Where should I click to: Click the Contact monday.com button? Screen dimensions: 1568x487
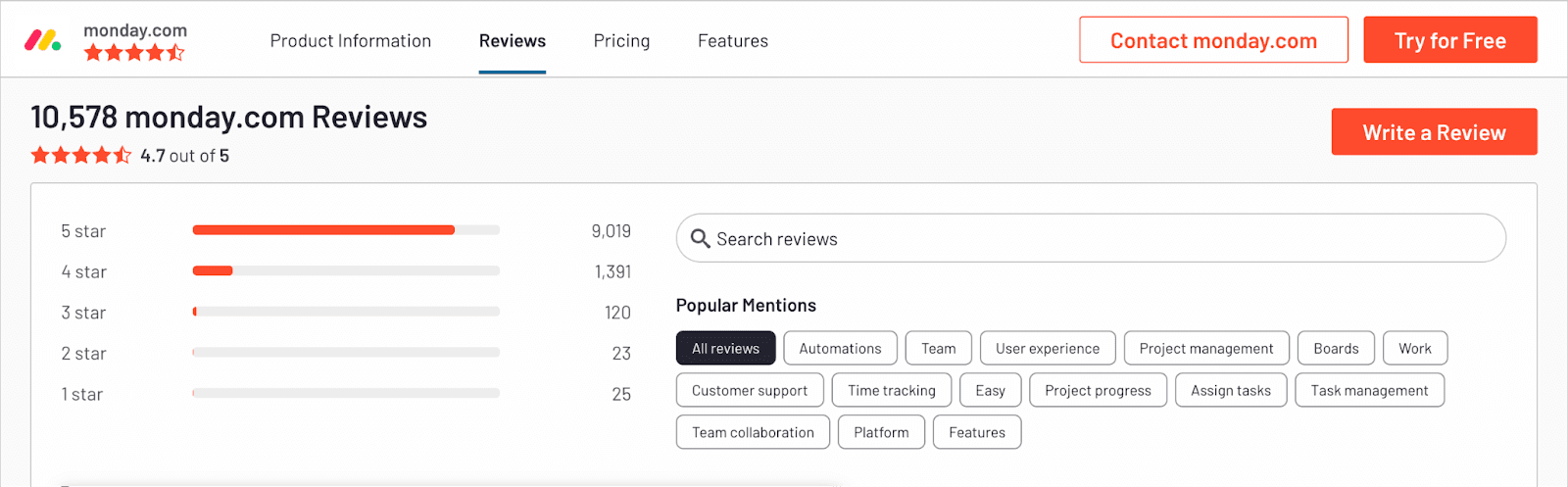(x=1213, y=40)
